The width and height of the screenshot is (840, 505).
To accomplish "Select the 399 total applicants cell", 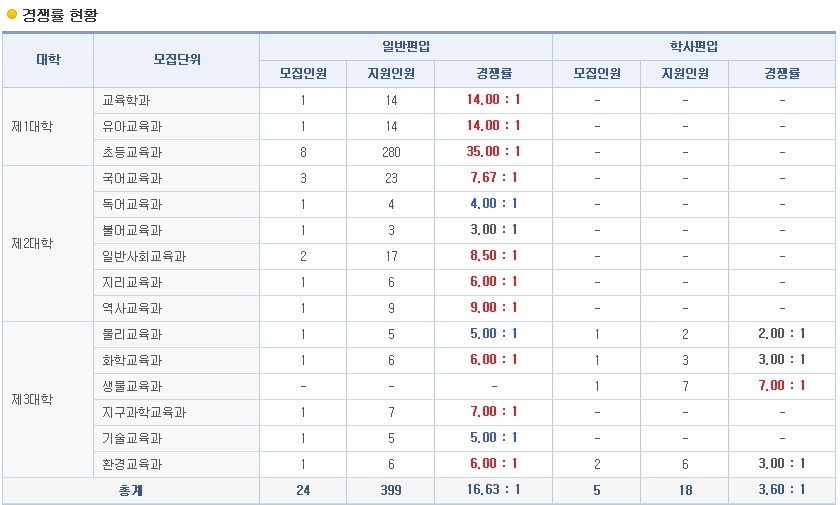I will pos(391,490).
